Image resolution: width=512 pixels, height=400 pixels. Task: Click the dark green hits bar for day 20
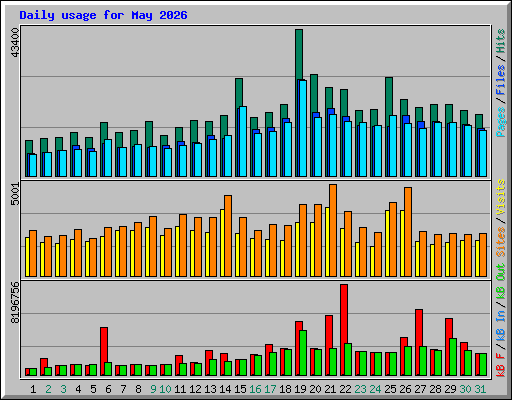click(314, 93)
